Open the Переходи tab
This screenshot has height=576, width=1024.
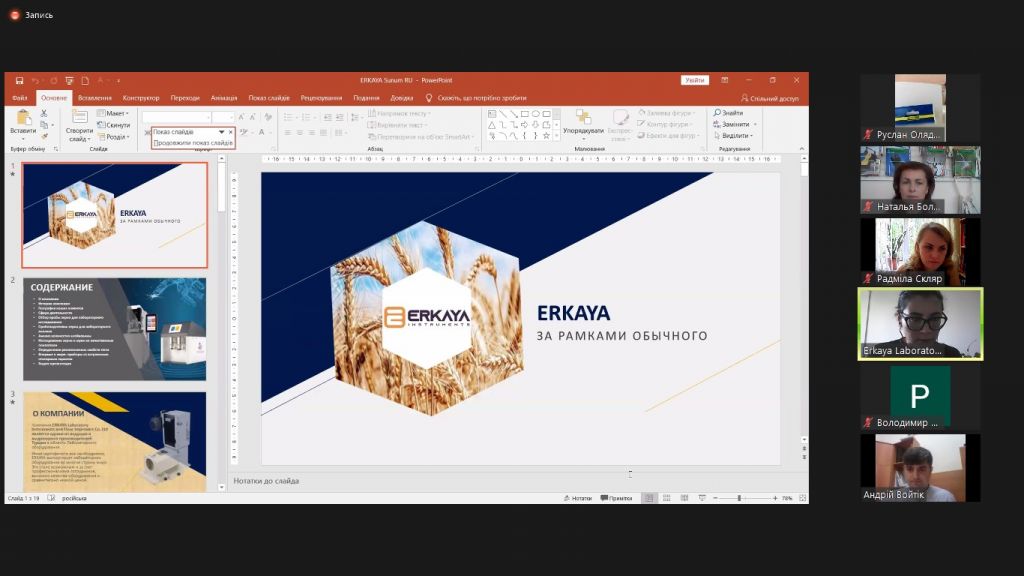[x=185, y=98]
